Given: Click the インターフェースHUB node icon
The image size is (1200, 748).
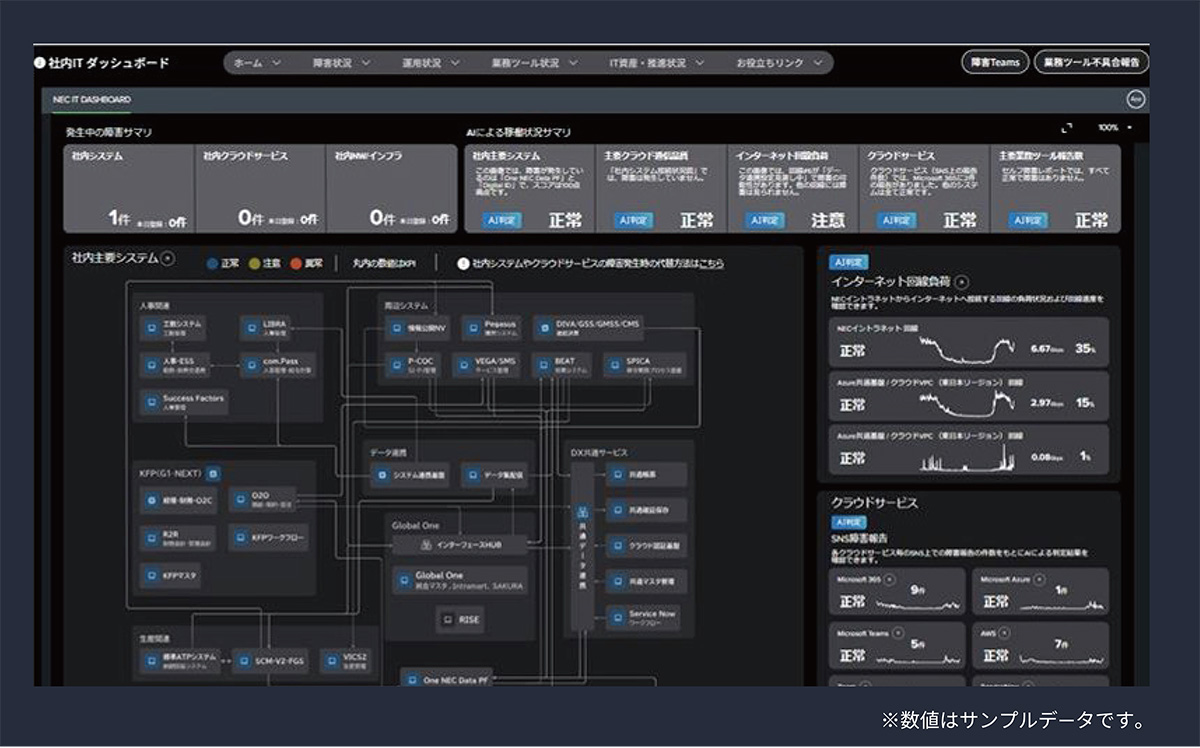Looking at the screenshot, I should (x=427, y=545).
